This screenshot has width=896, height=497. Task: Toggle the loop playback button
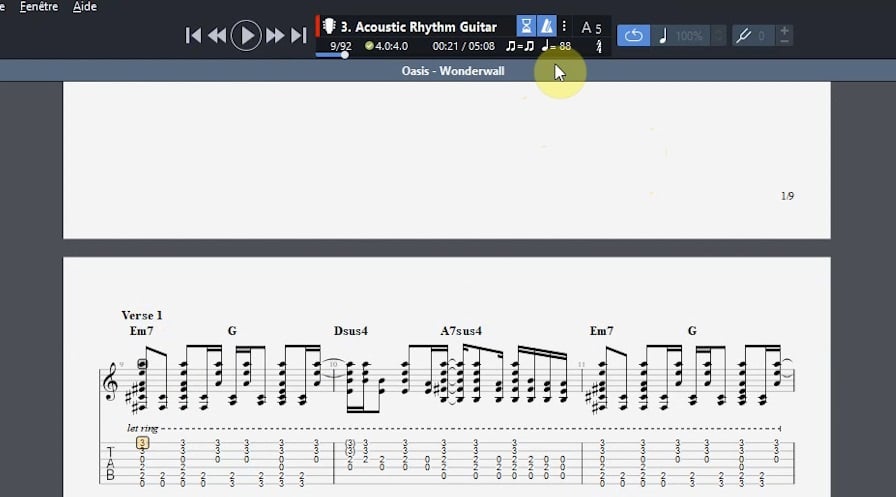click(633, 35)
